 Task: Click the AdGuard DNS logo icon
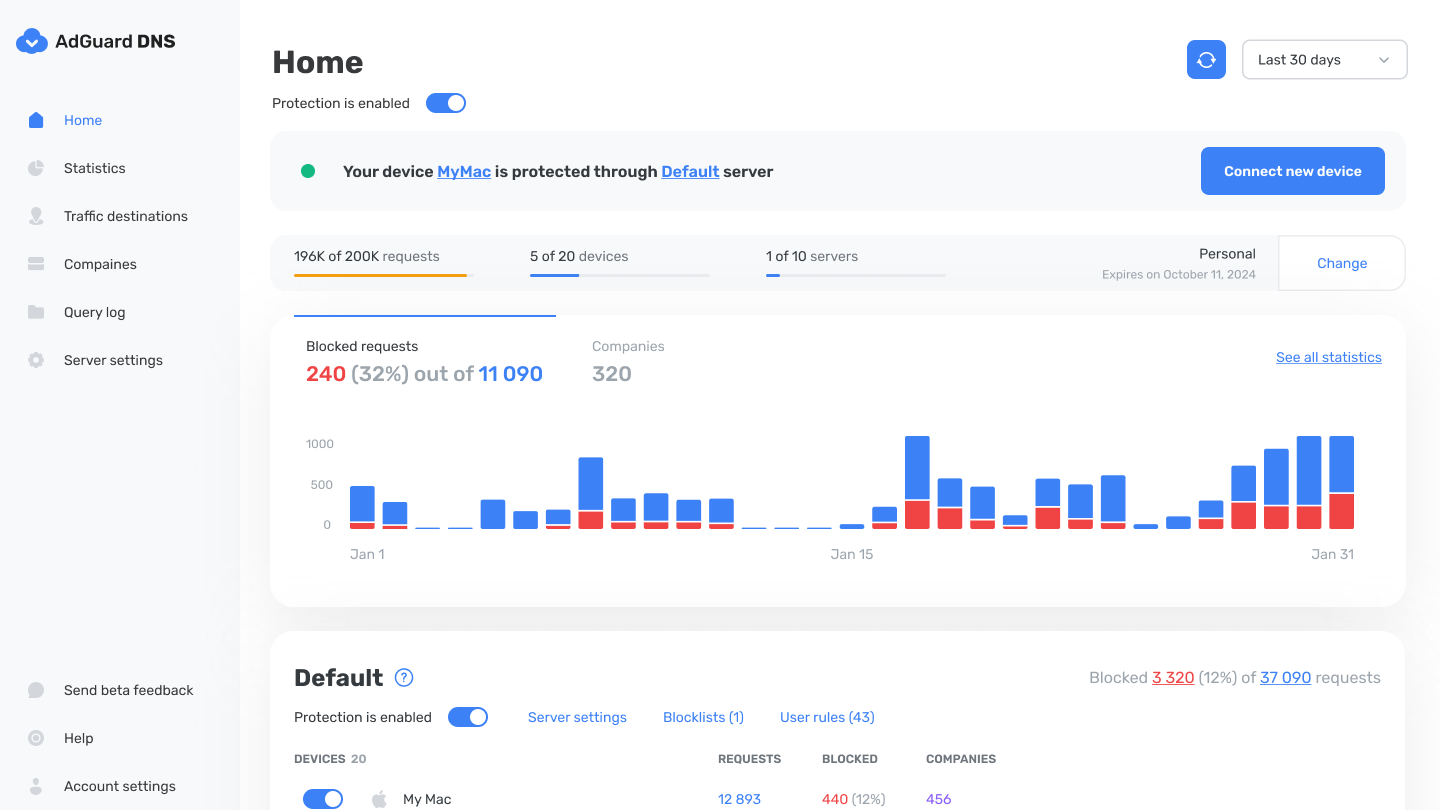tap(32, 41)
